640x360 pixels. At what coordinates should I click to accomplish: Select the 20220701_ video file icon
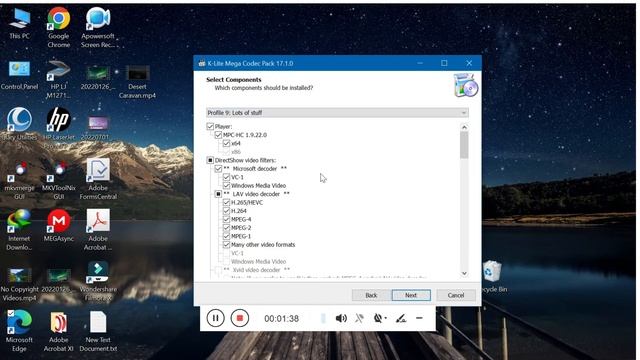pyautogui.click(x=98, y=127)
